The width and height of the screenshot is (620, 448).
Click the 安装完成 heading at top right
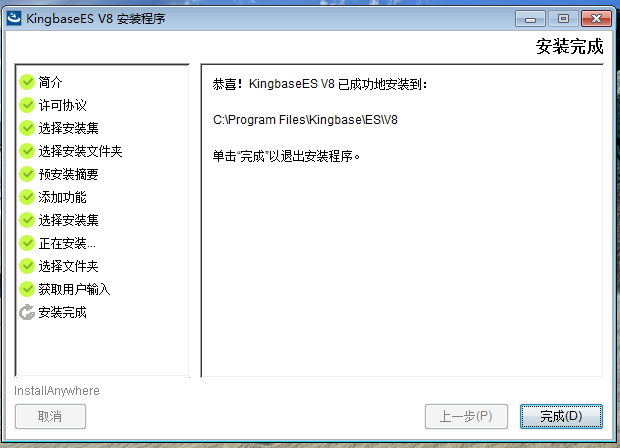(569, 47)
